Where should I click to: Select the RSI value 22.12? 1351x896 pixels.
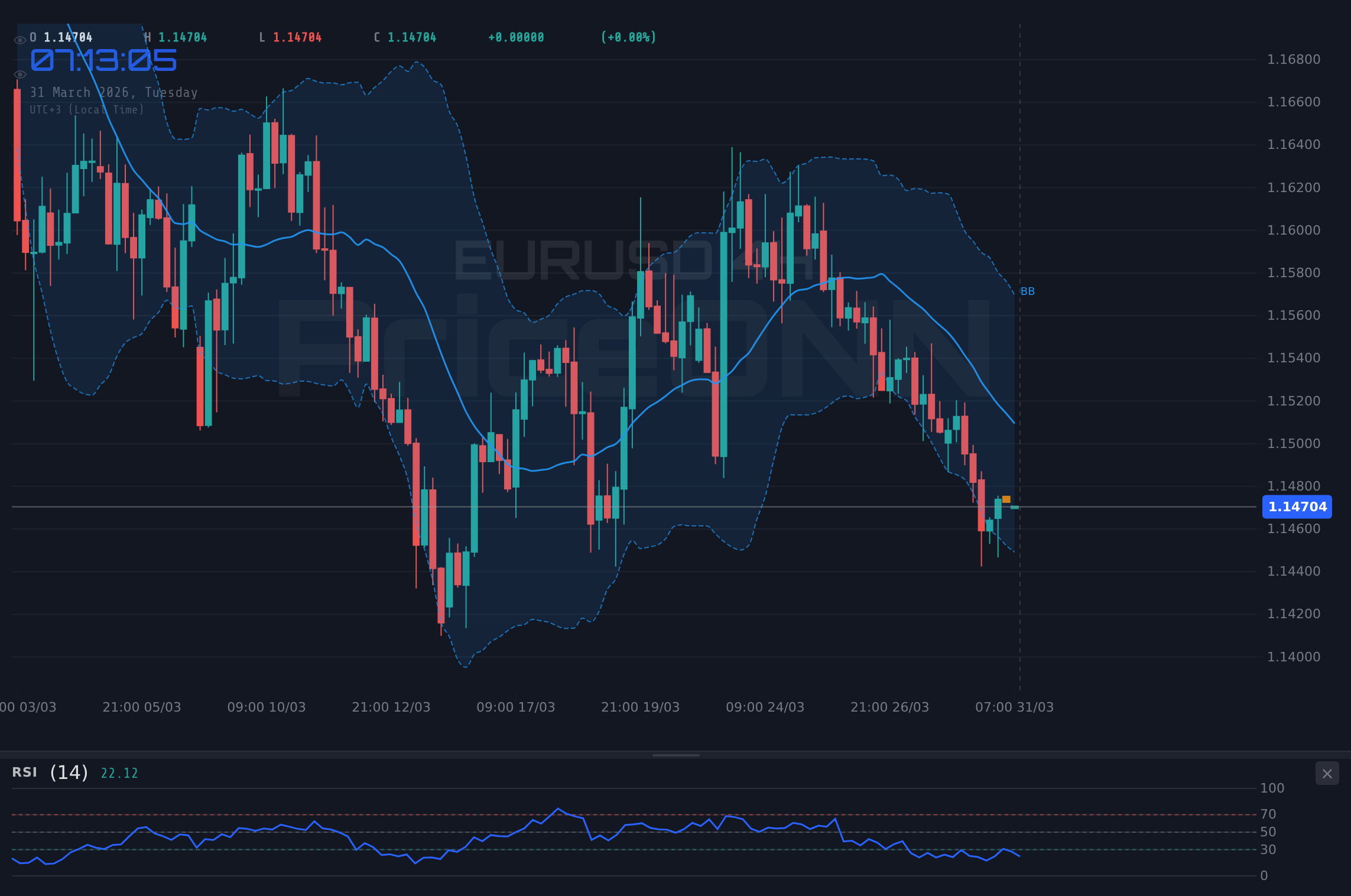coord(119,773)
